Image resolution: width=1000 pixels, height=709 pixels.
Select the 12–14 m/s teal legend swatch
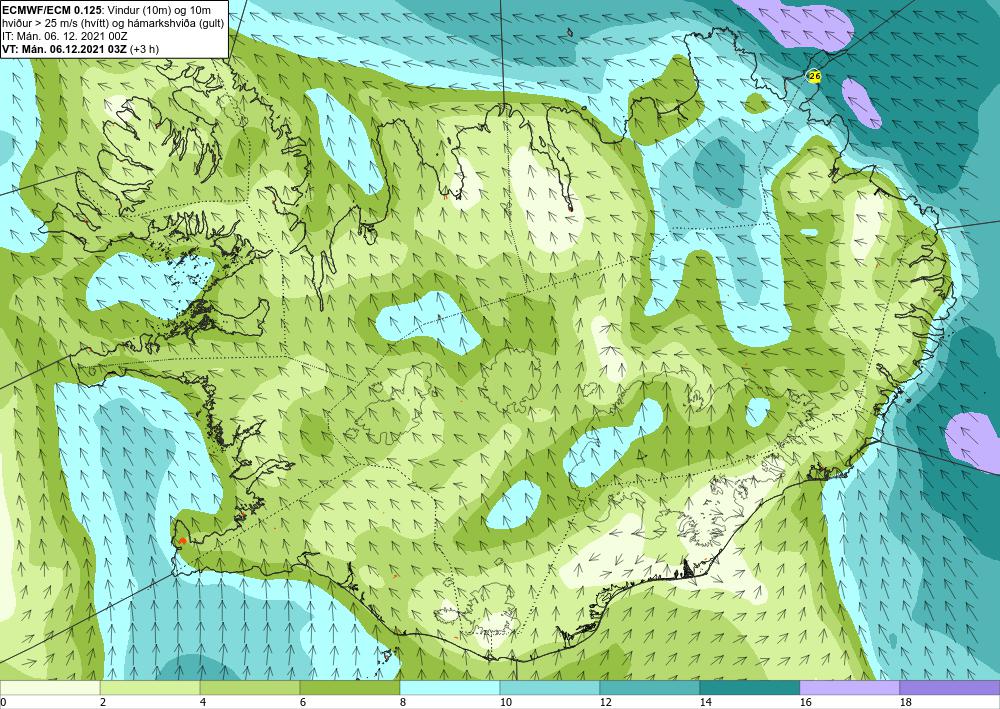pyautogui.click(x=649, y=688)
